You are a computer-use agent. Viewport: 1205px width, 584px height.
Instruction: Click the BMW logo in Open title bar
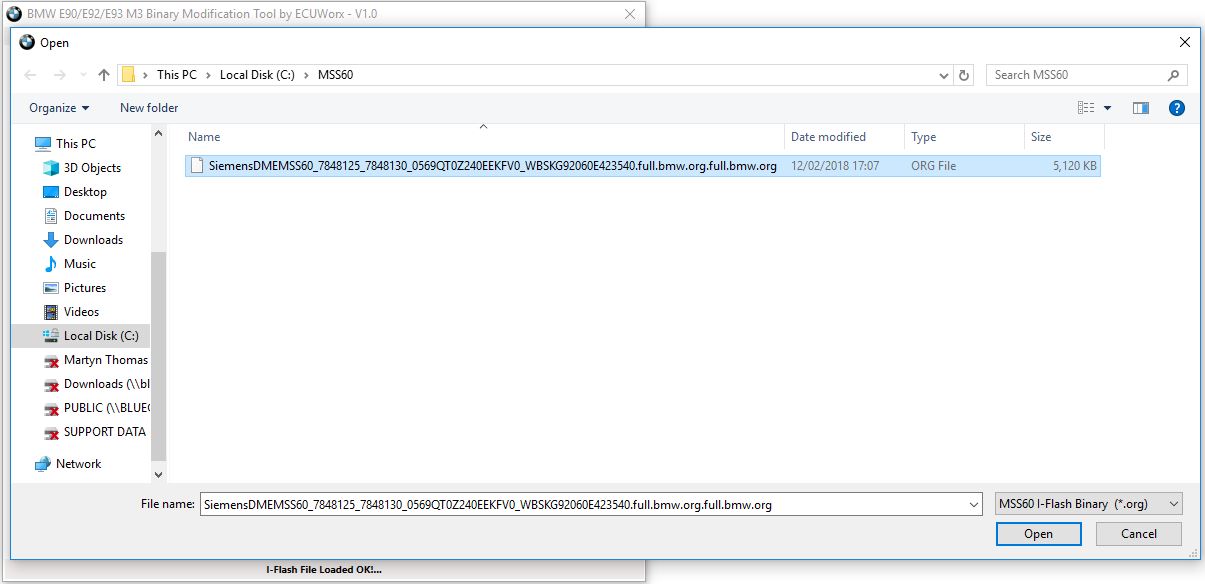click(x=26, y=43)
